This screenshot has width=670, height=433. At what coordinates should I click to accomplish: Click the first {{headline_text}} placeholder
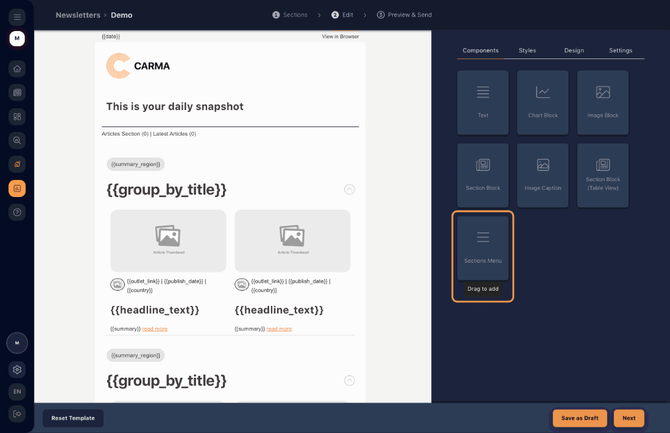click(x=155, y=310)
